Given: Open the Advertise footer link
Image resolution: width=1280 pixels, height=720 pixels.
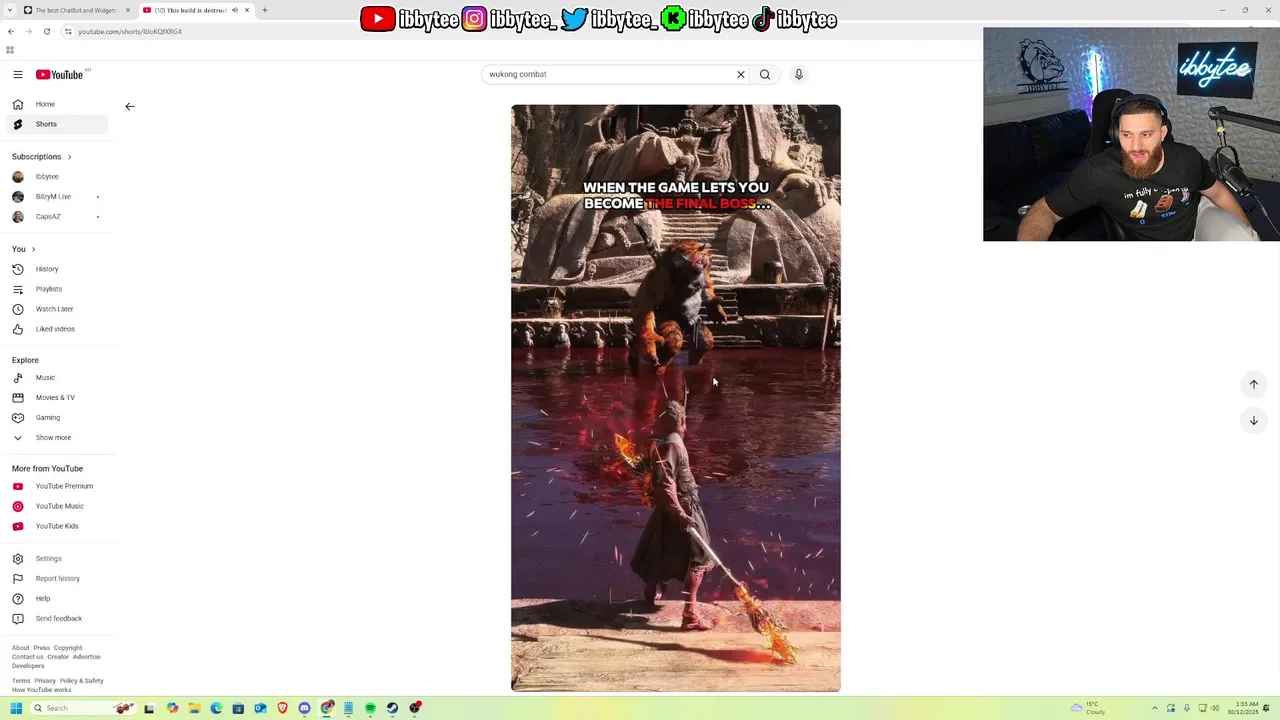Looking at the screenshot, I should [x=87, y=657].
